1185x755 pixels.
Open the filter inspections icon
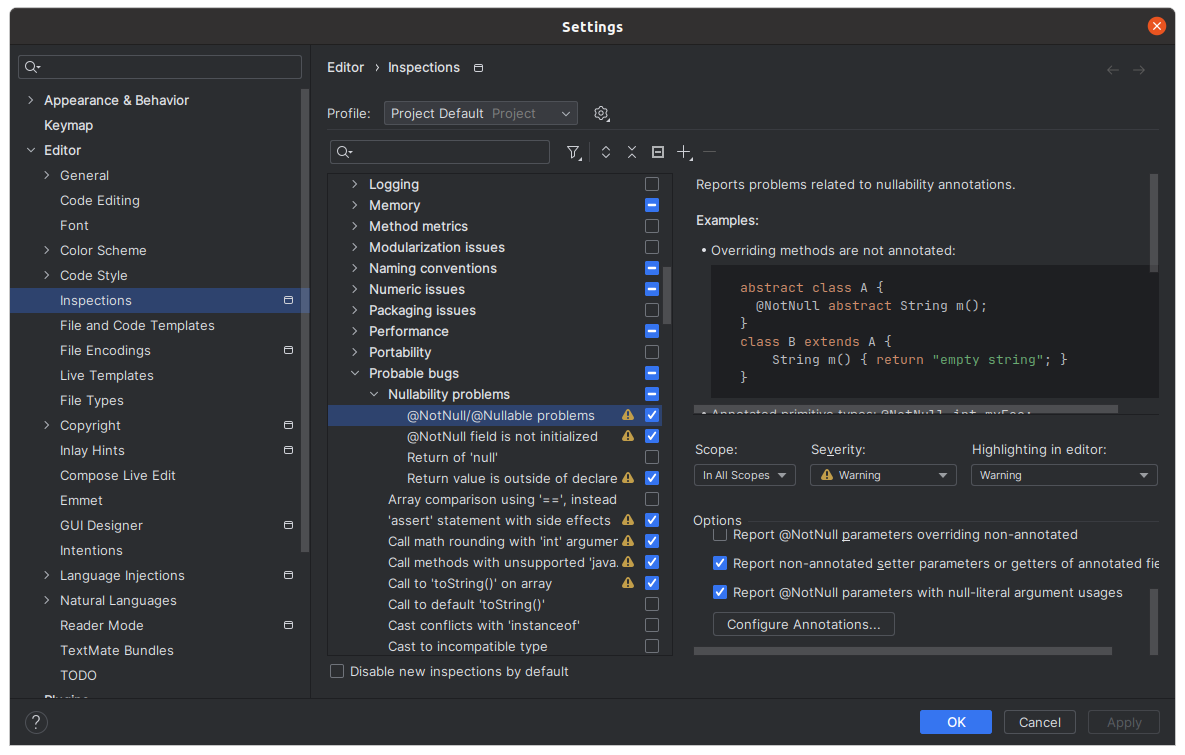pyautogui.click(x=574, y=151)
